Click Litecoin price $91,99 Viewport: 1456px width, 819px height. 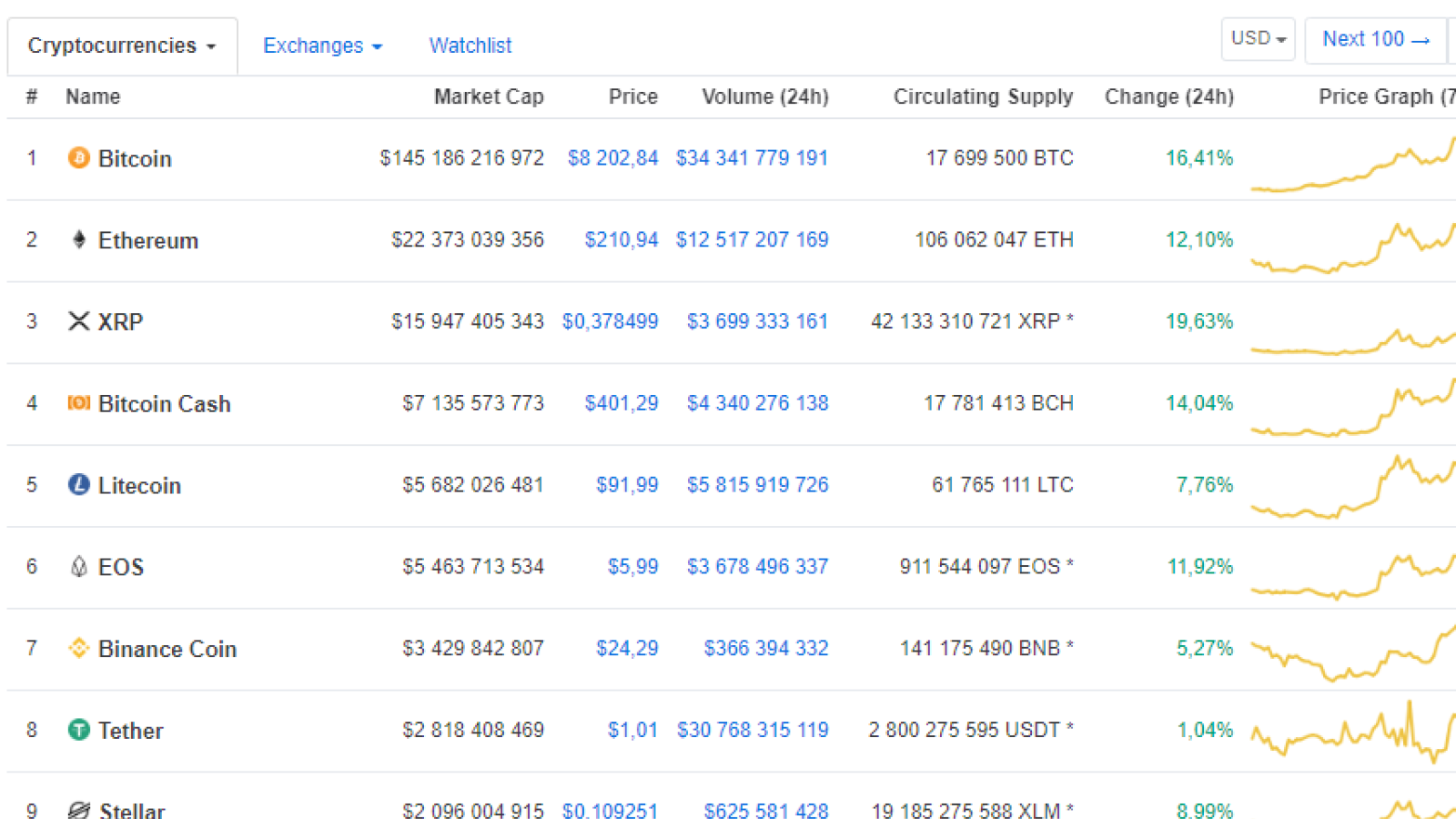627,485
